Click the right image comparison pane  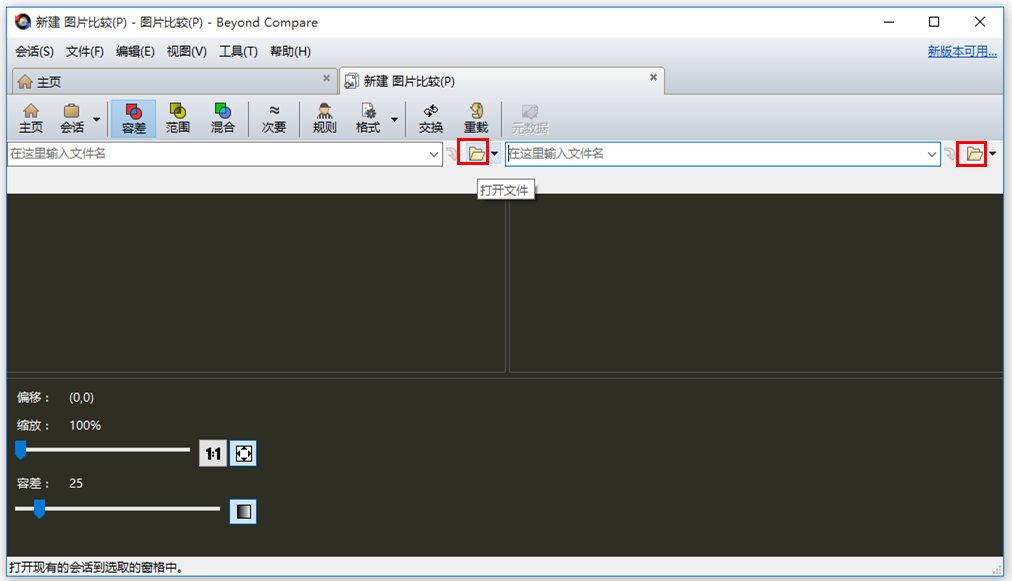click(x=756, y=283)
